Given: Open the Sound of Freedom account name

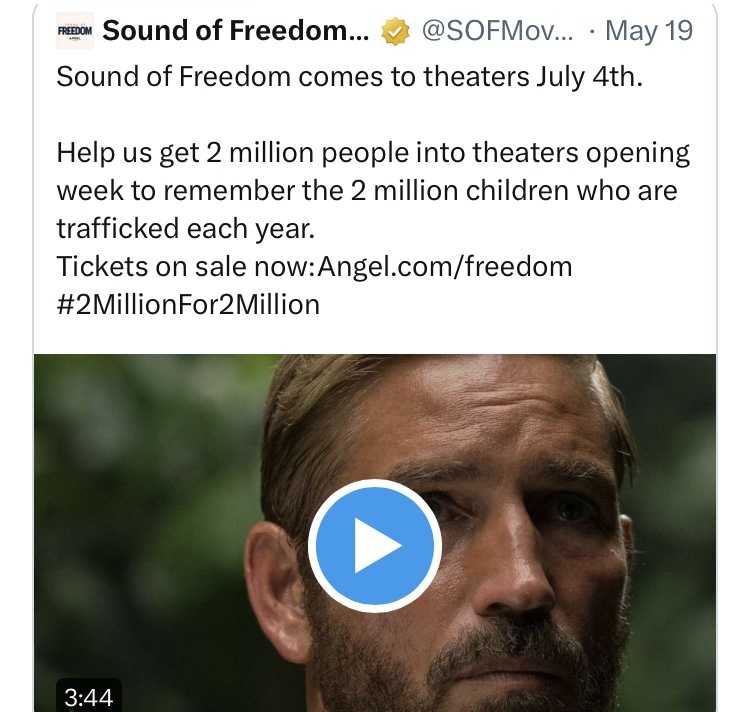Looking at the screenshot, I should point(236,31).
